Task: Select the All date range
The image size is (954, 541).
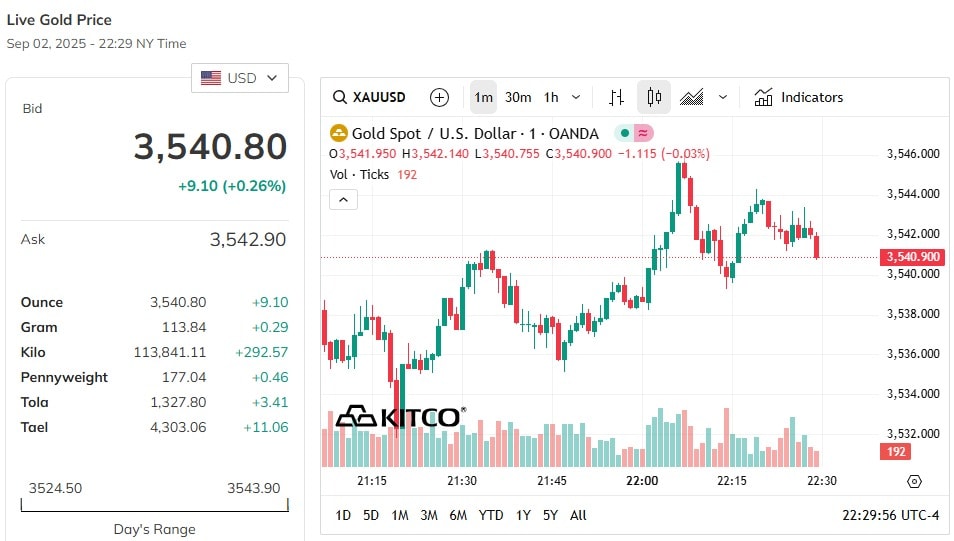Action: pos(578,515)
